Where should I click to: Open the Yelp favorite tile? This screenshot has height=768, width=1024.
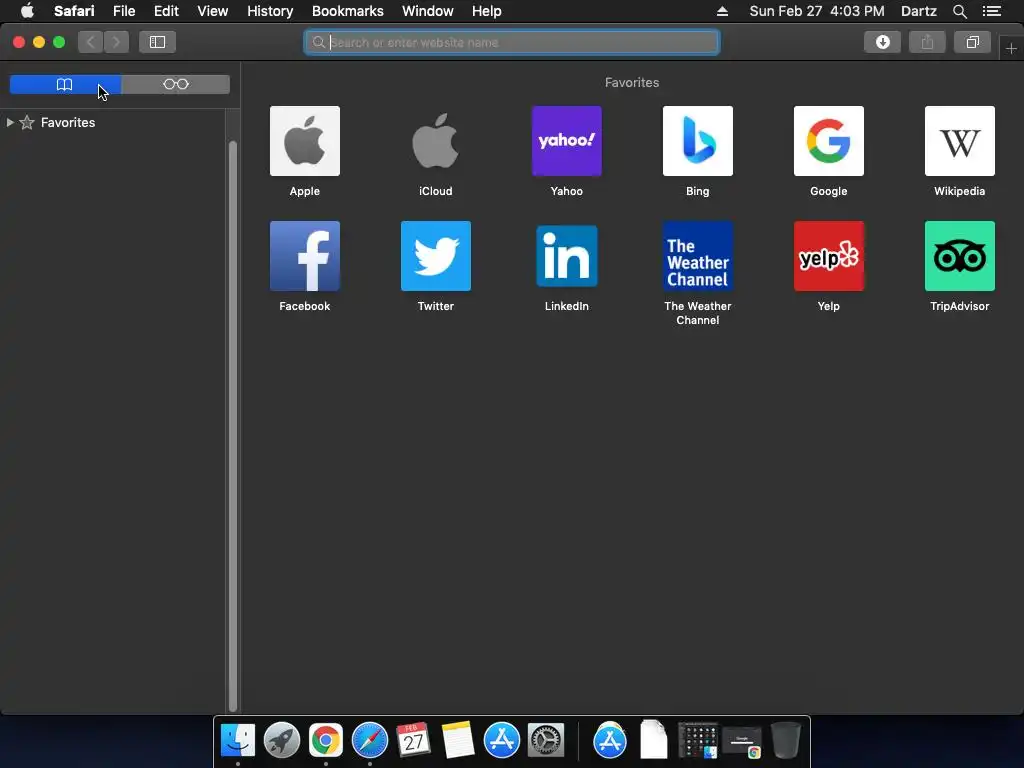click(x=828, y=256)
